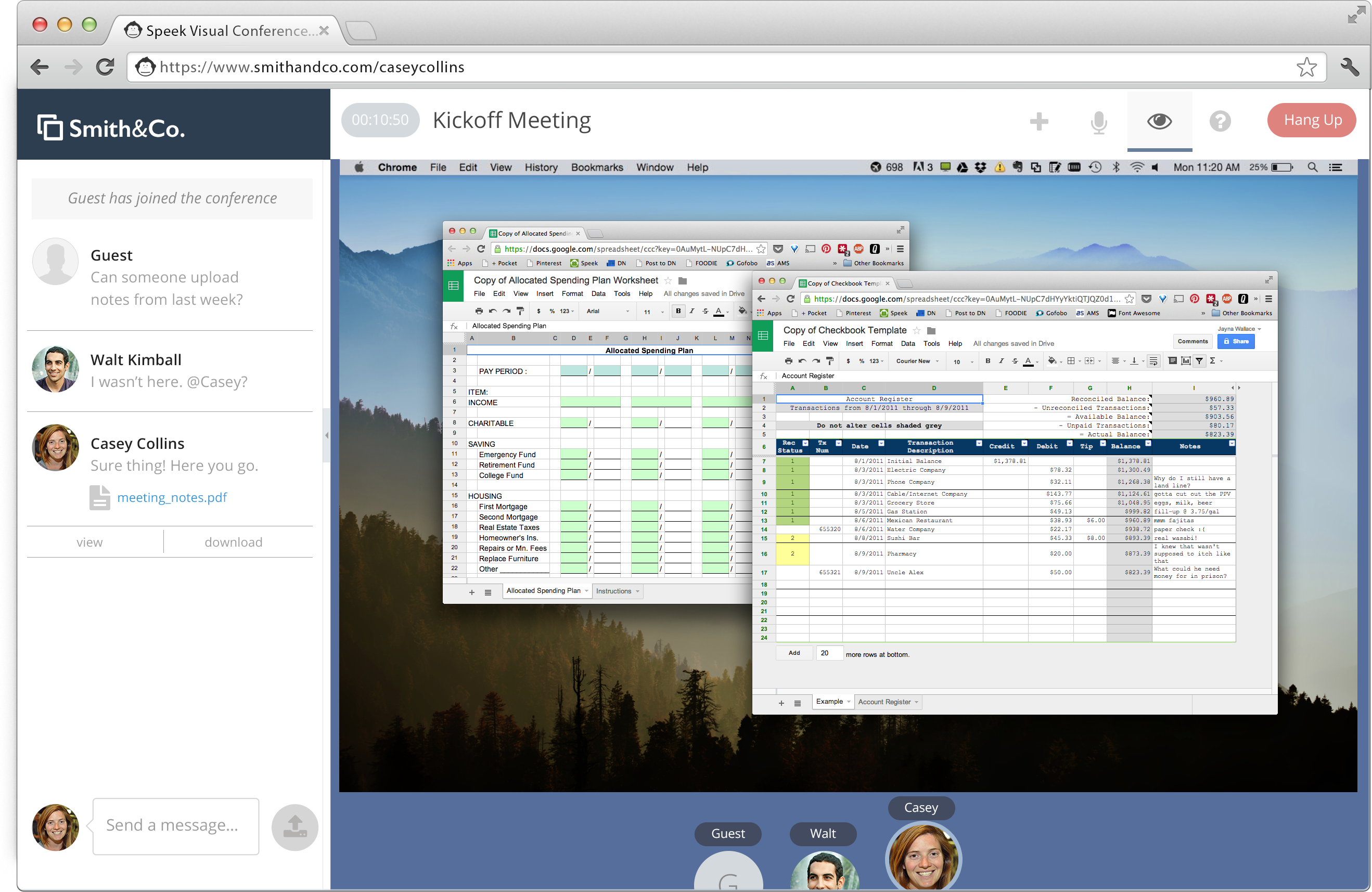Bookmark page with the address bar star
This screenshot has width=1372, height=892.
[x=1306, y=68]
